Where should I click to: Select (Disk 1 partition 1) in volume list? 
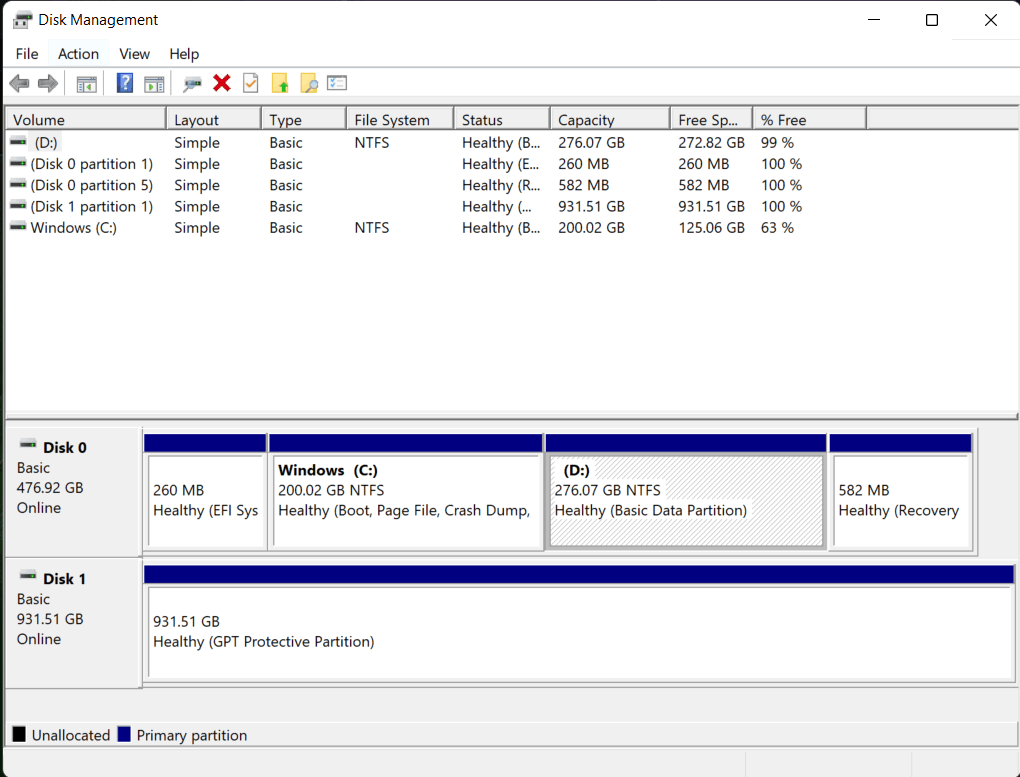(92, 206)
